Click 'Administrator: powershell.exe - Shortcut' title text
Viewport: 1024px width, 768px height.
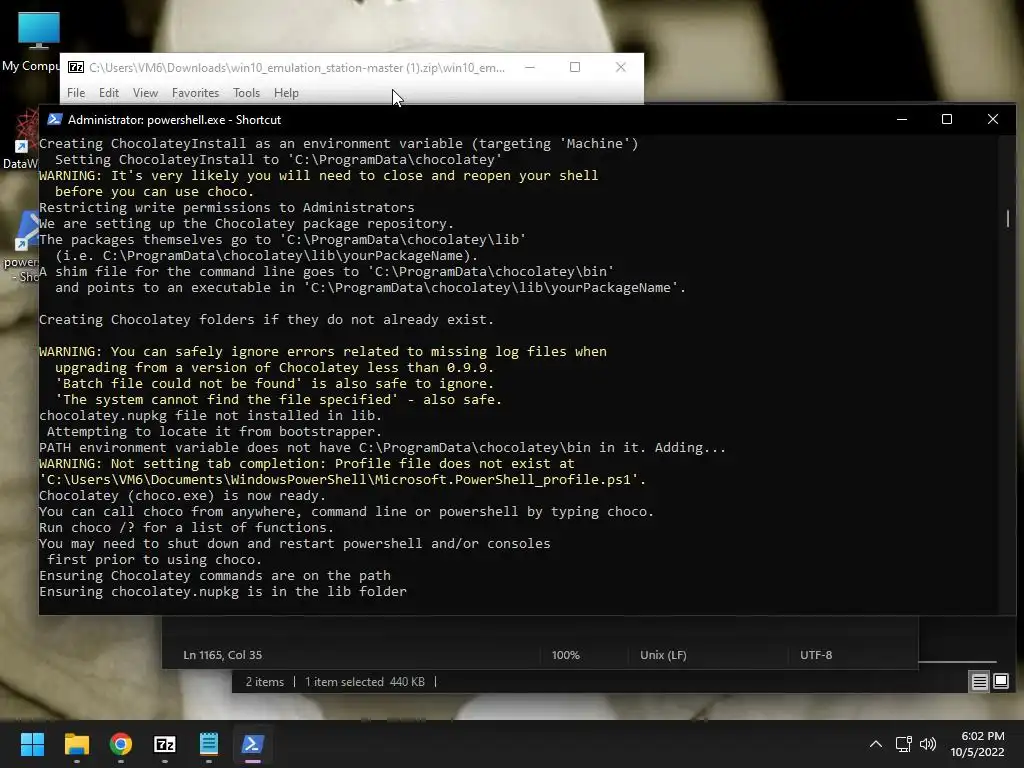click(x=174, y=120)
